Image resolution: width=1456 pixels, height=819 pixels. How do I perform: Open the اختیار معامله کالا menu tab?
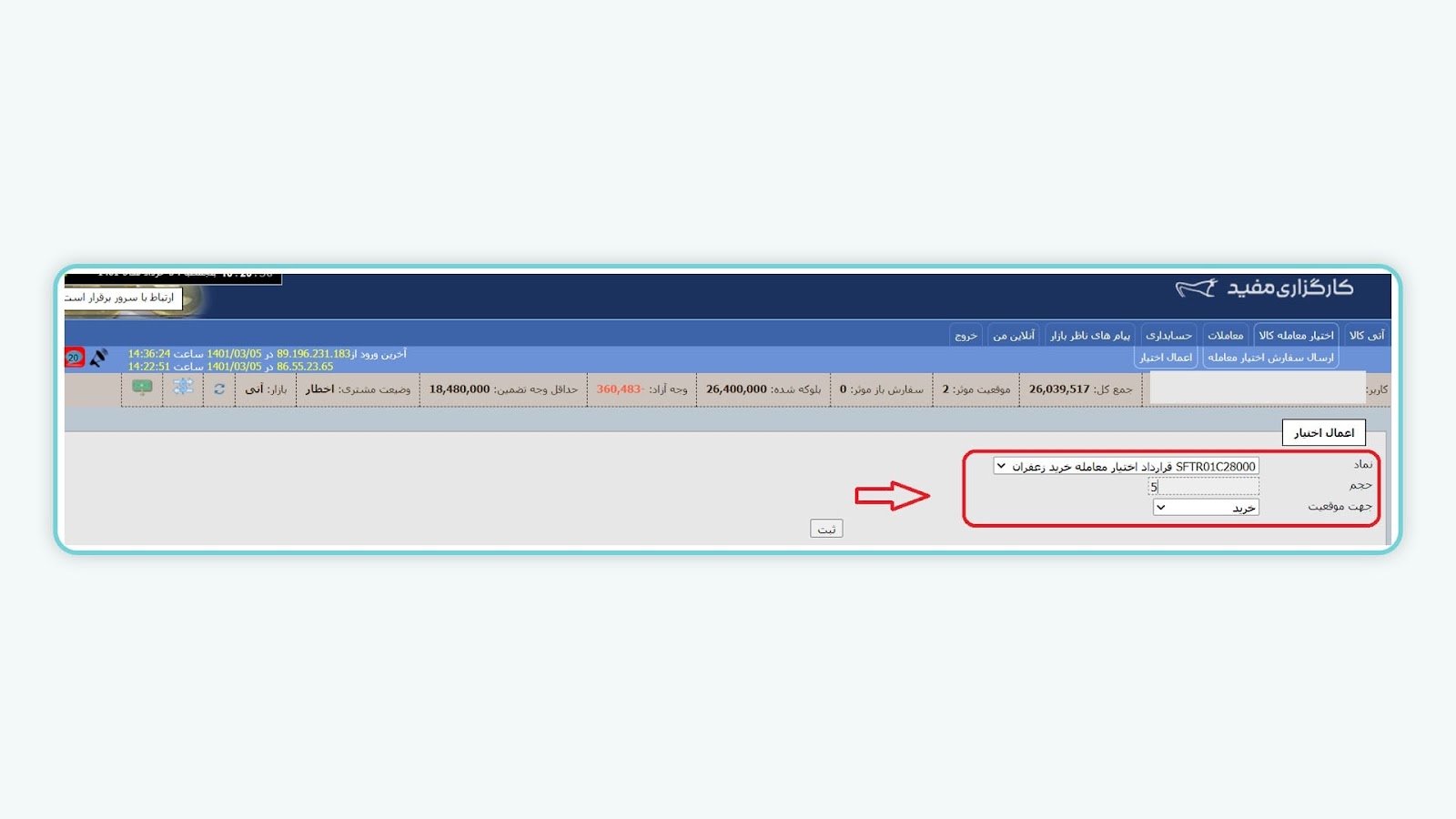pyautogui.click(x=1296, y=336)
